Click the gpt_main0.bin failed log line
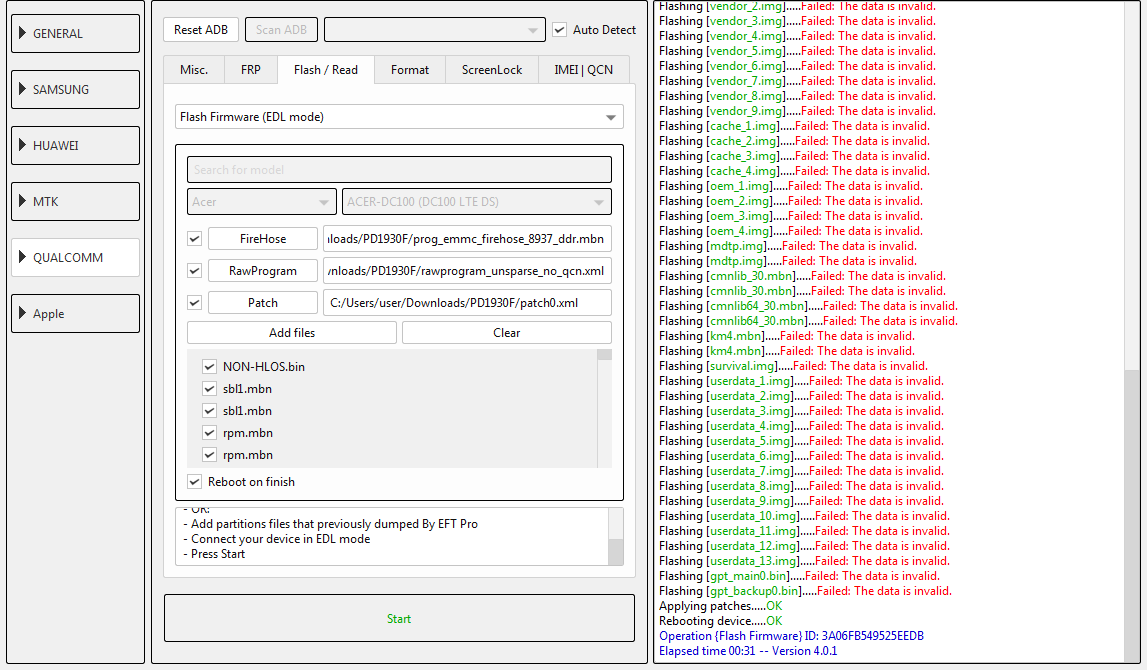This screenshot has width=1147, height=670. click(x=799, y=576)
